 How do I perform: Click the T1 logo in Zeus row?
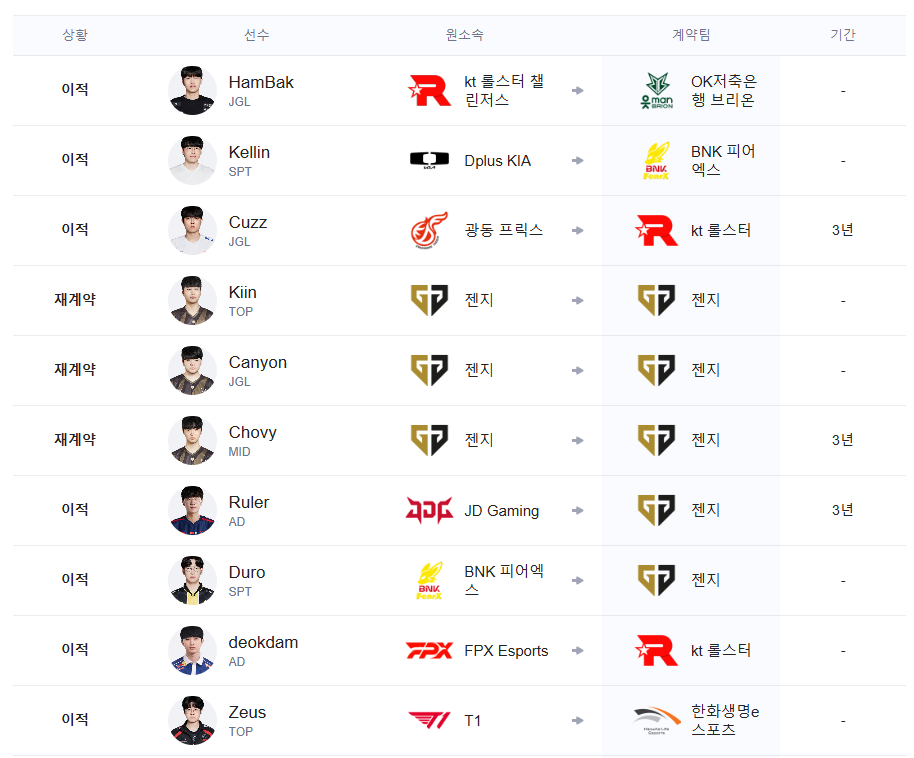pos(430,720)
